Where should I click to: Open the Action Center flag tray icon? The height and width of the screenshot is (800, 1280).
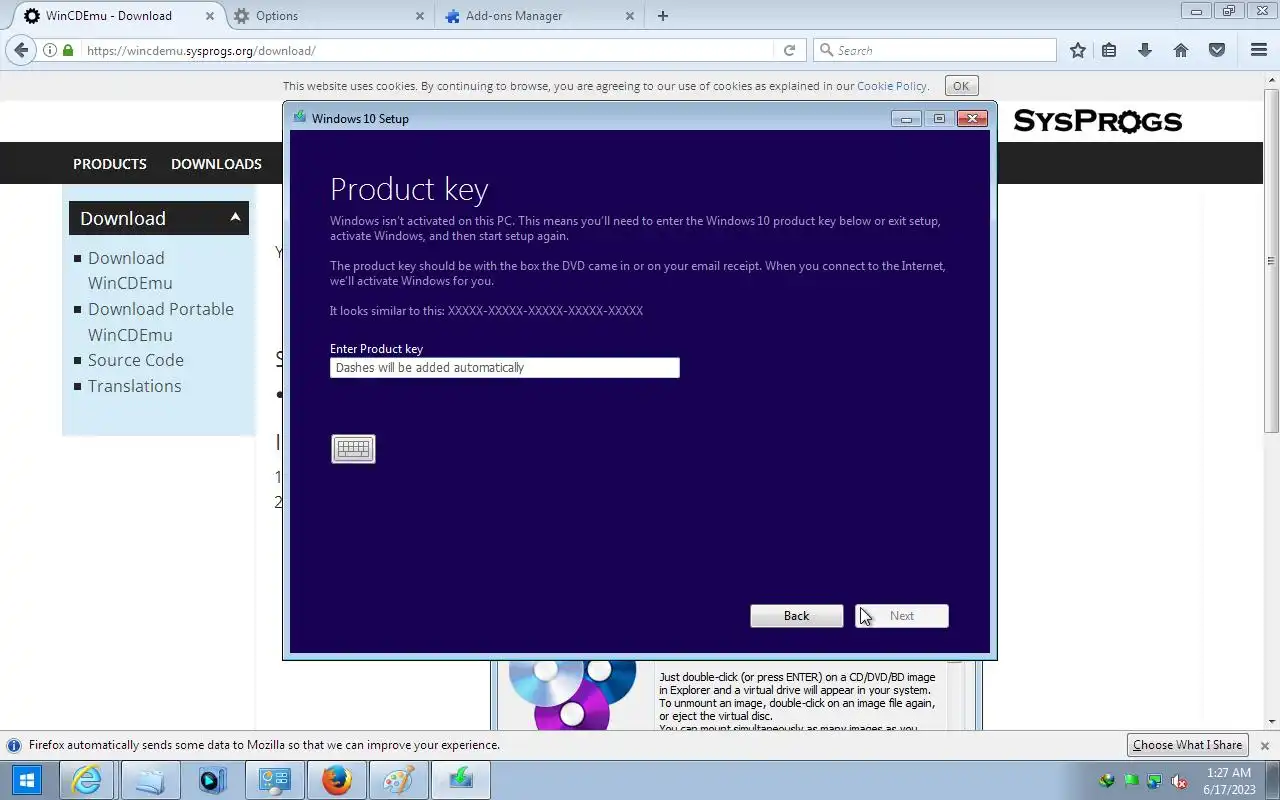tap(1131, 781)
